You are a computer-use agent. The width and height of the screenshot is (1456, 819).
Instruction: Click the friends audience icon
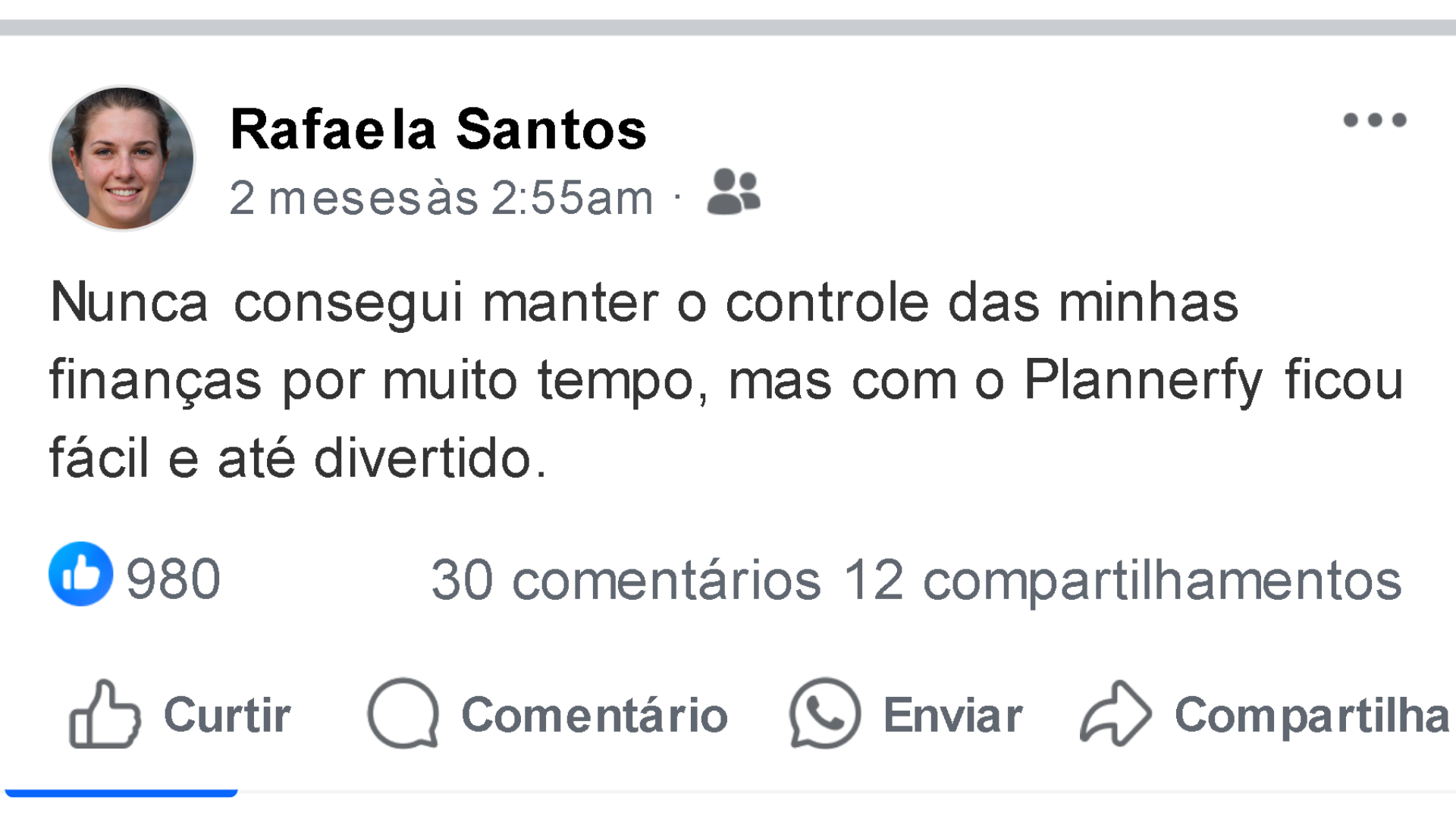pyautogui.click(x=733, y=192)
